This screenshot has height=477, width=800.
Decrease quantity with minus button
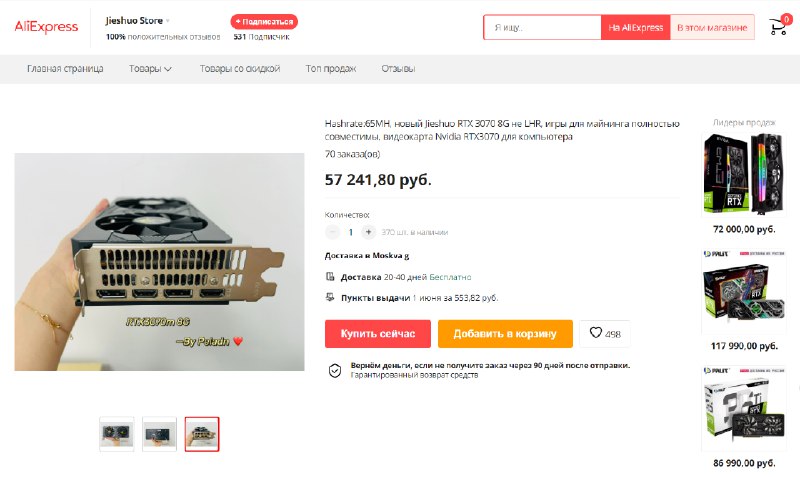coord(332,232)
